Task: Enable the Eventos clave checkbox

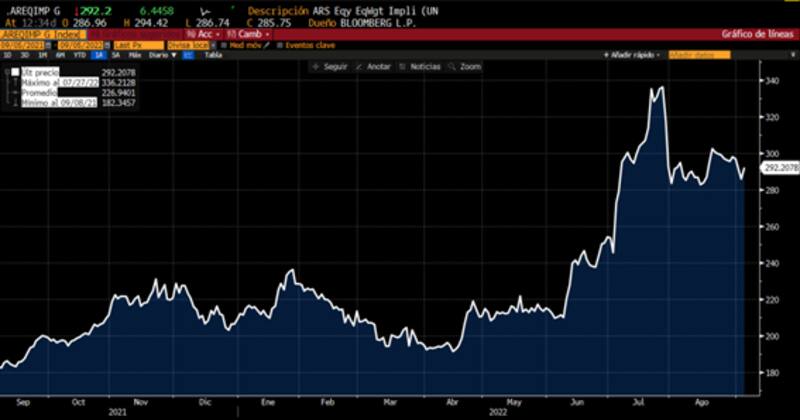Action: (280, 45)
